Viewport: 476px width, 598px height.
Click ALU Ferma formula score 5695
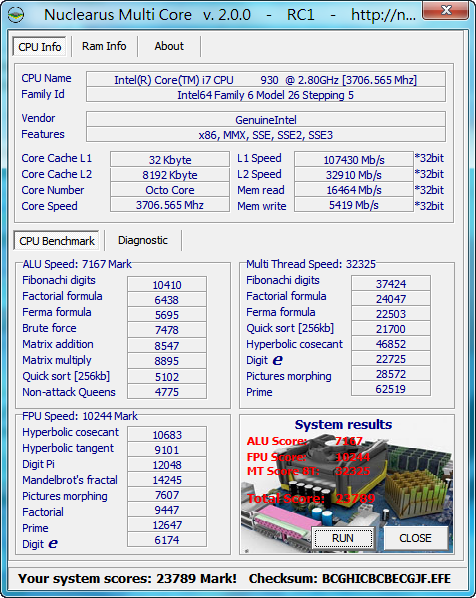167,315
